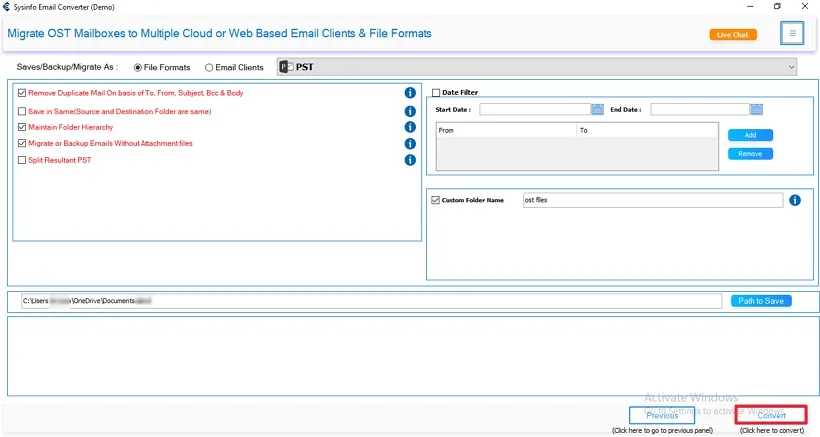Screen dimensions: 820x437
Task: Click the PST Outlook format icon
Action: pos(286,67)
